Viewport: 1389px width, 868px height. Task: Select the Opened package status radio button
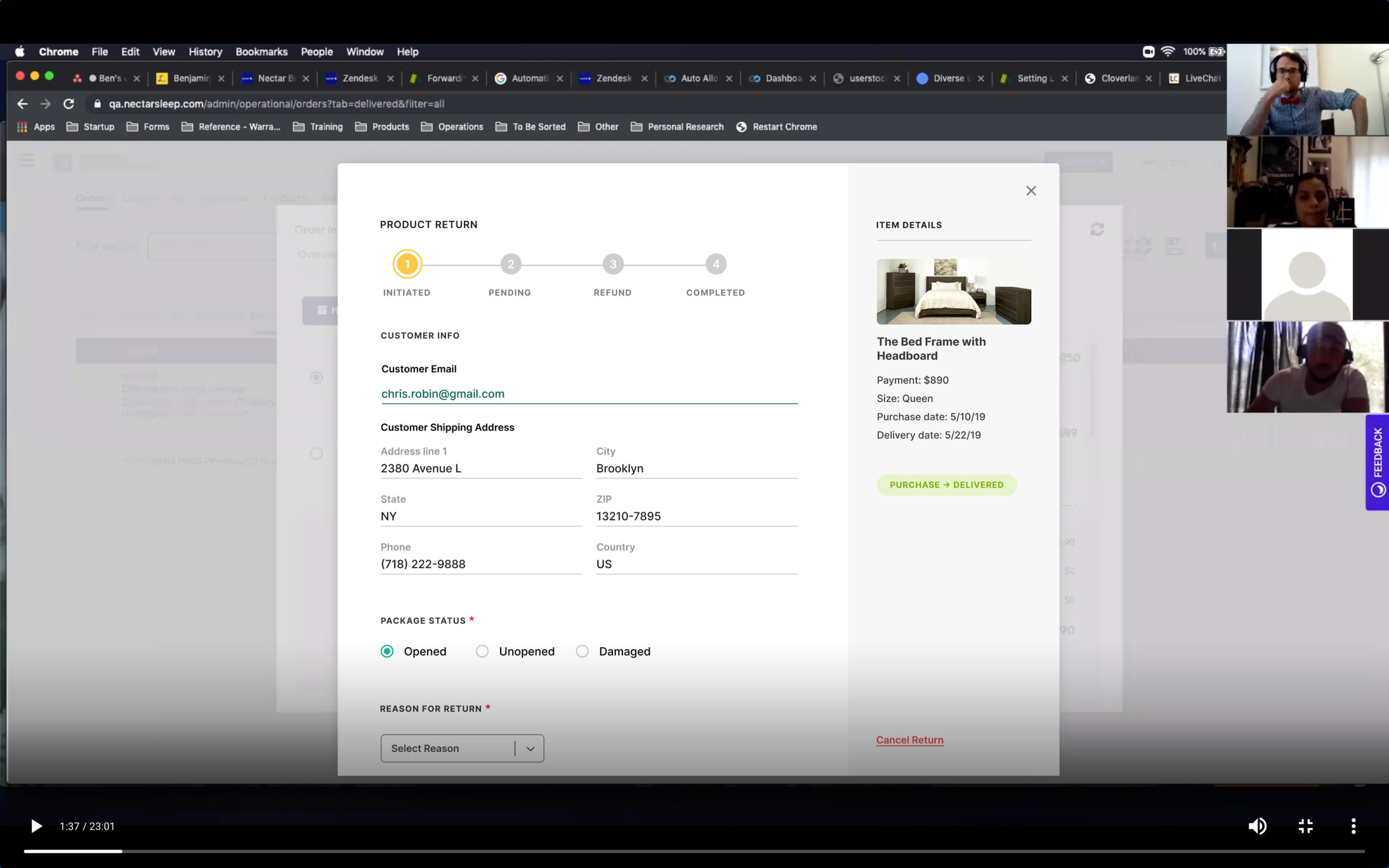point(386,651)
